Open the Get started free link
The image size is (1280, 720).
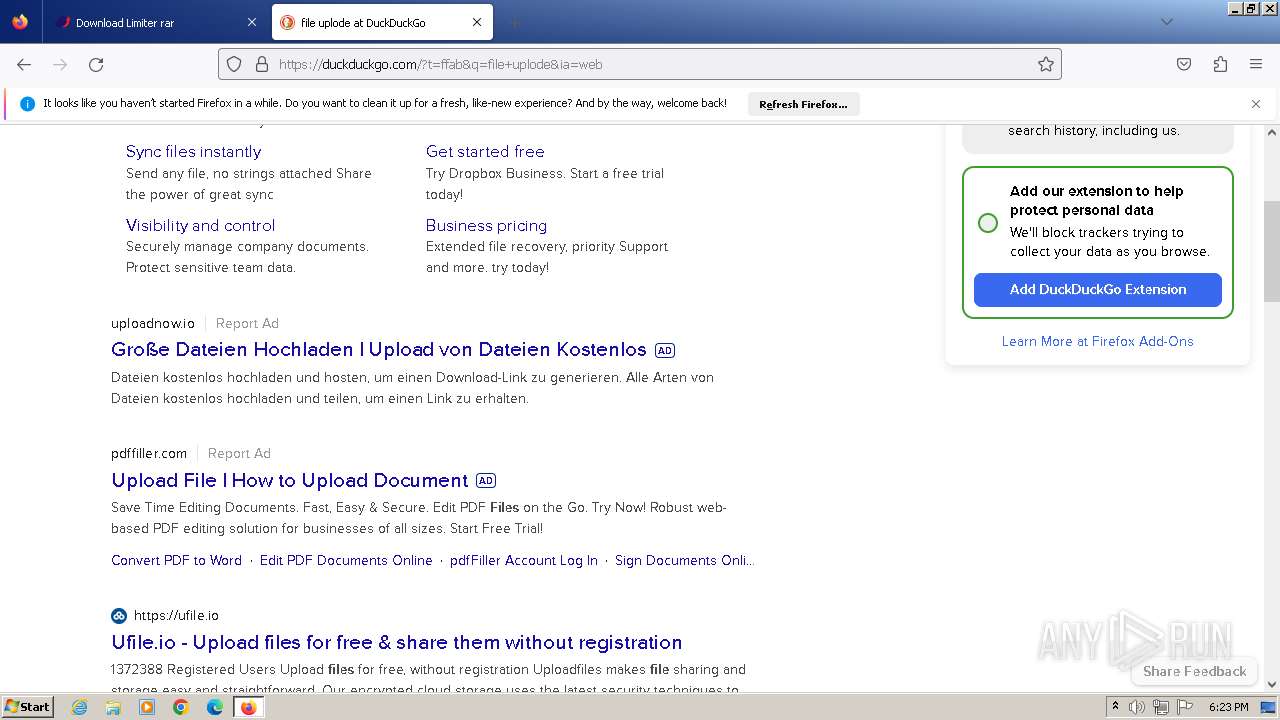click(x=485, y=151)
